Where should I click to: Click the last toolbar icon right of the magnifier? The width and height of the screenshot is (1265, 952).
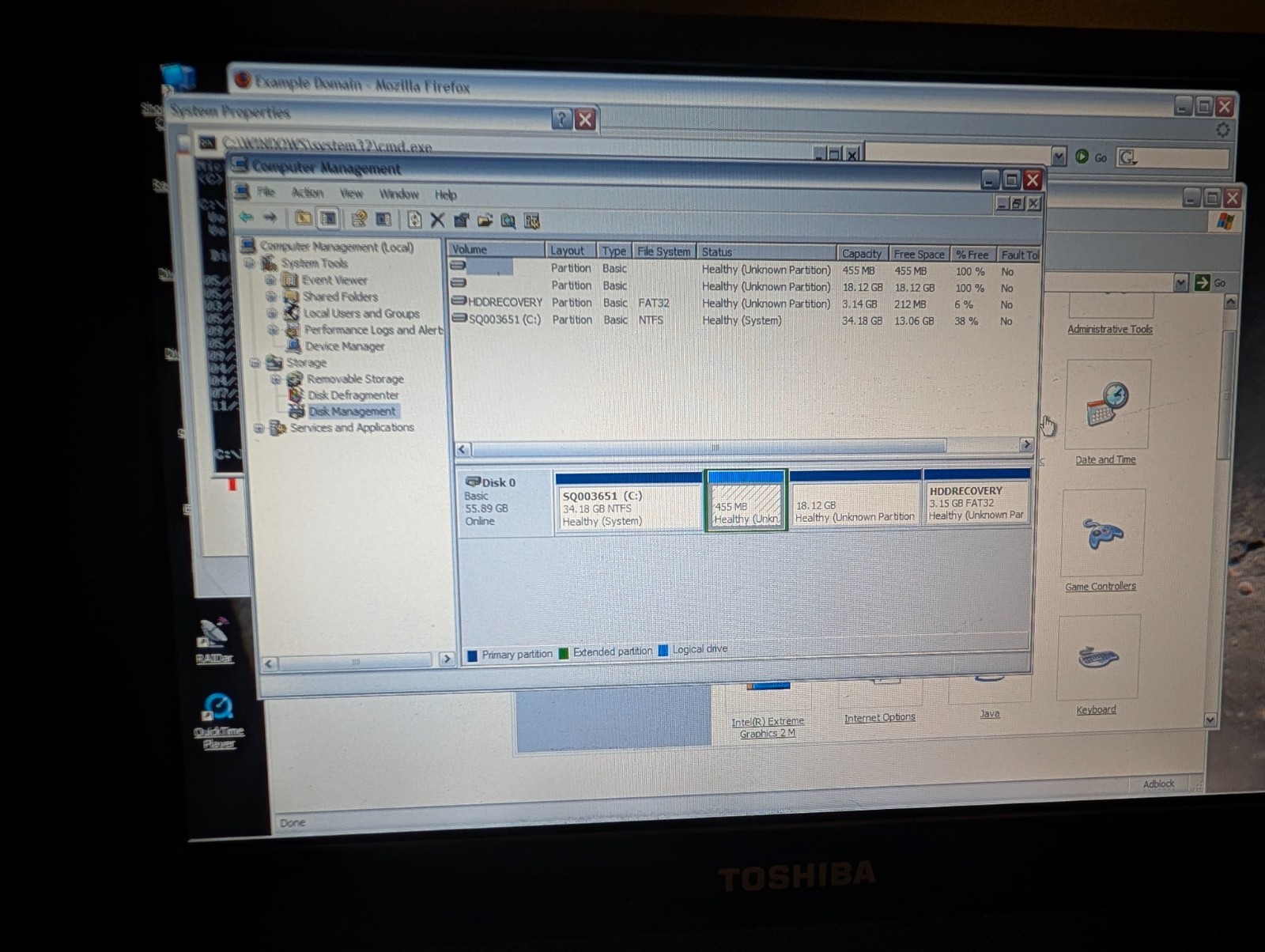tap(532, 221)
